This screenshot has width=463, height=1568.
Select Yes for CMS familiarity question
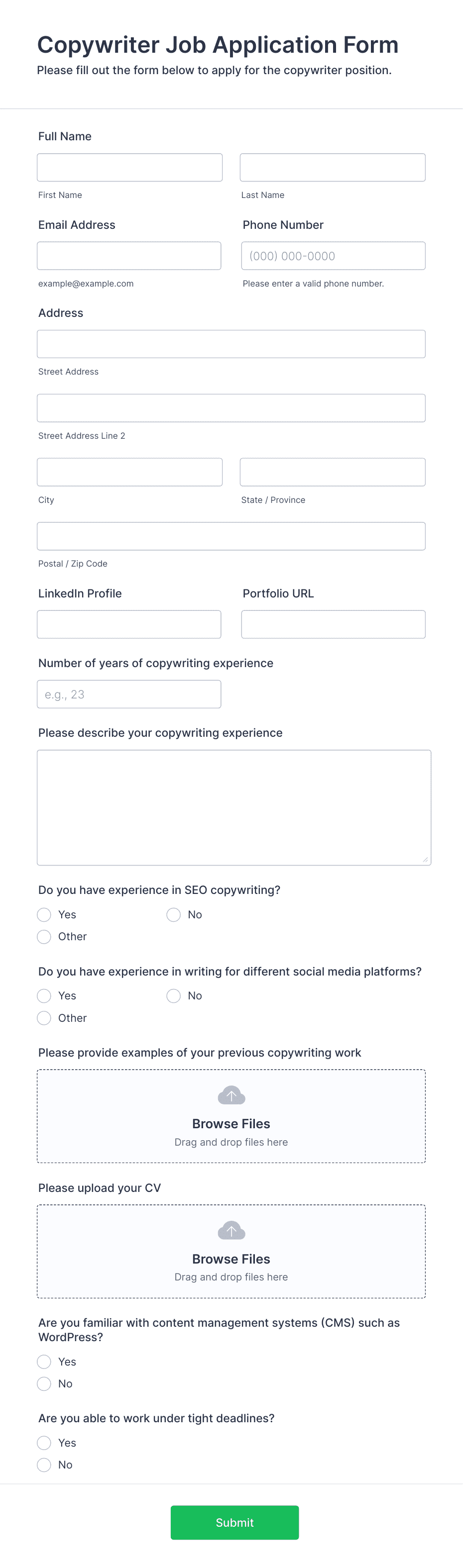click(x=43, y=1362)
